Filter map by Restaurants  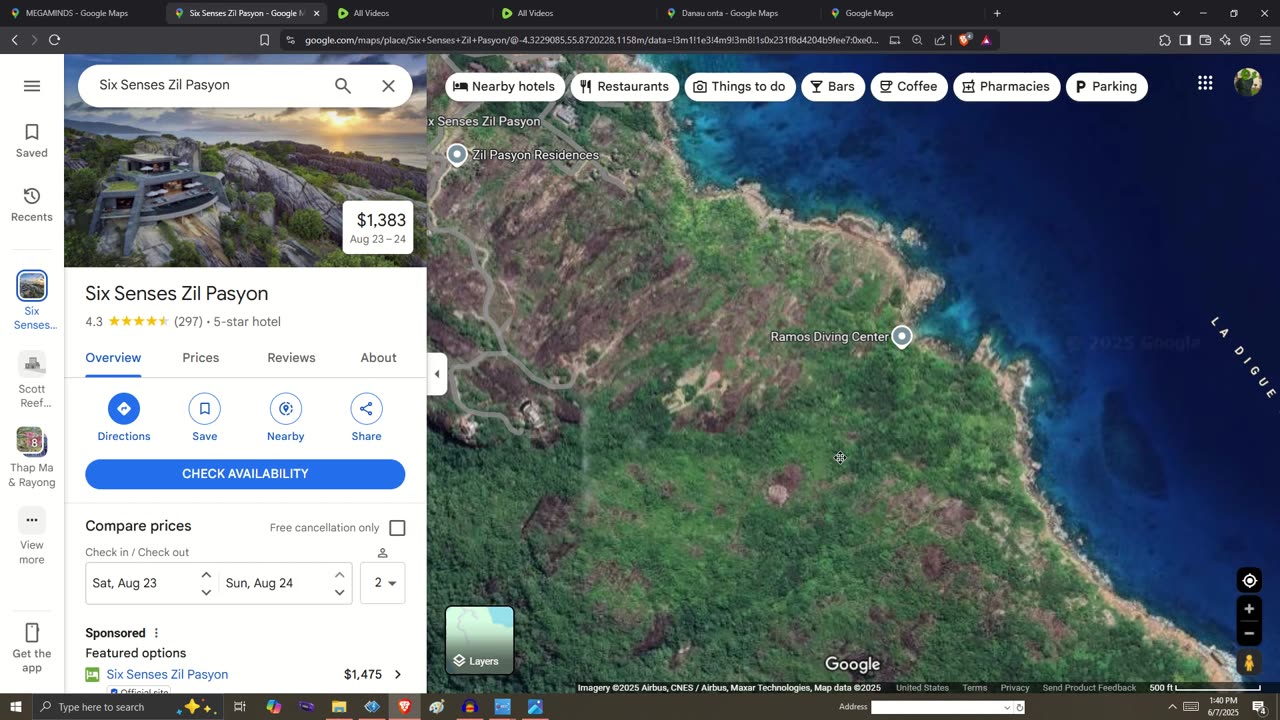click(624, 87)
